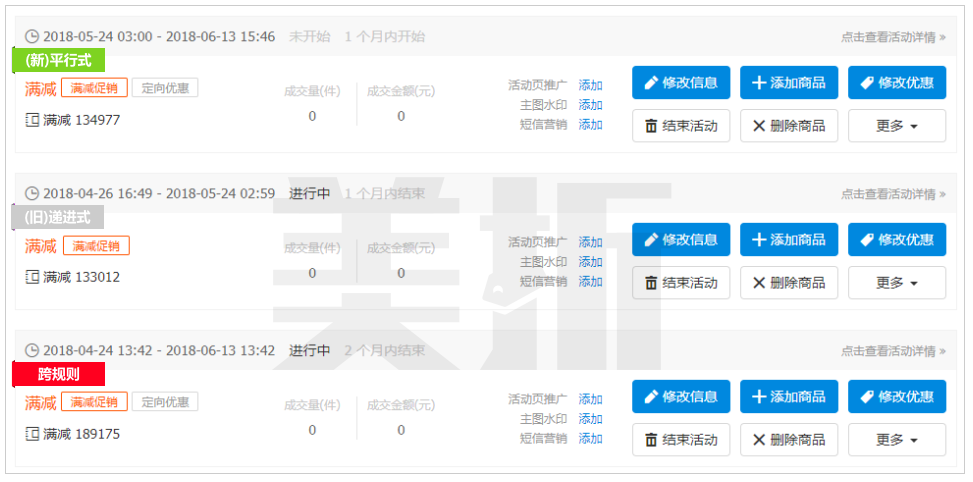The image size is (973, 482).
Task: Click 满减促销 tag in 满减 189175 row
Action: 94,402
